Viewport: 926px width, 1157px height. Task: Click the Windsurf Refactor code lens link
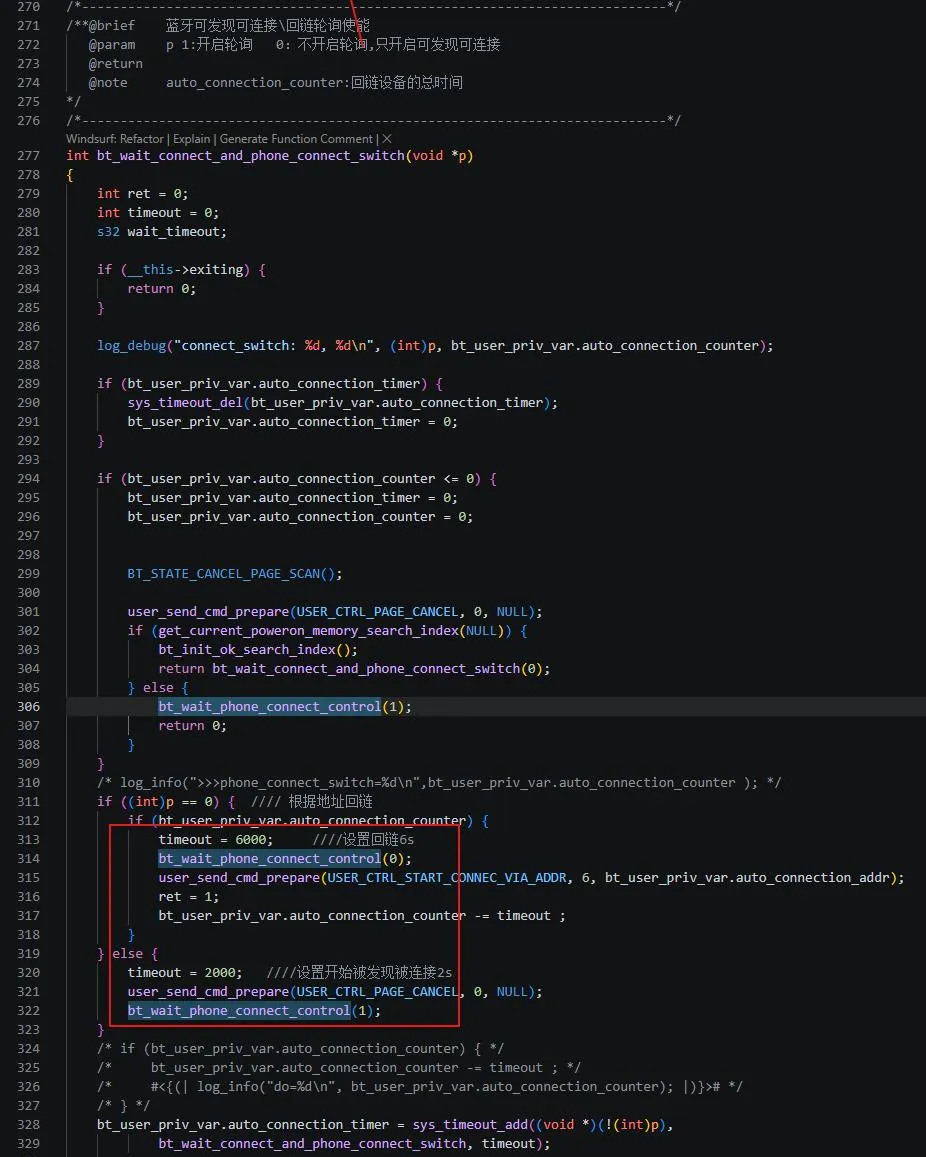pos(115,139)
